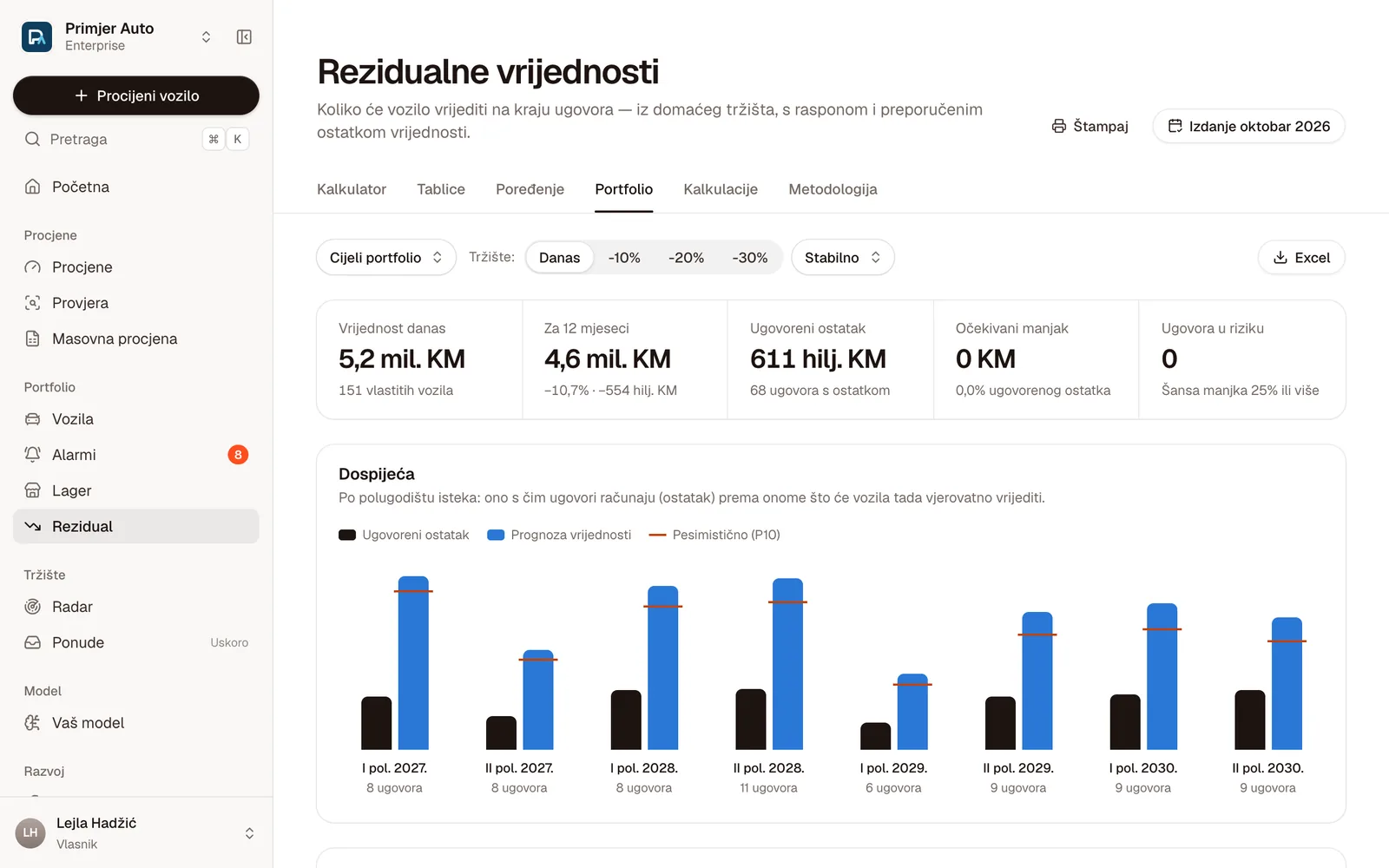Expand the Lejla Hadžić user menu

click(249, 833)
